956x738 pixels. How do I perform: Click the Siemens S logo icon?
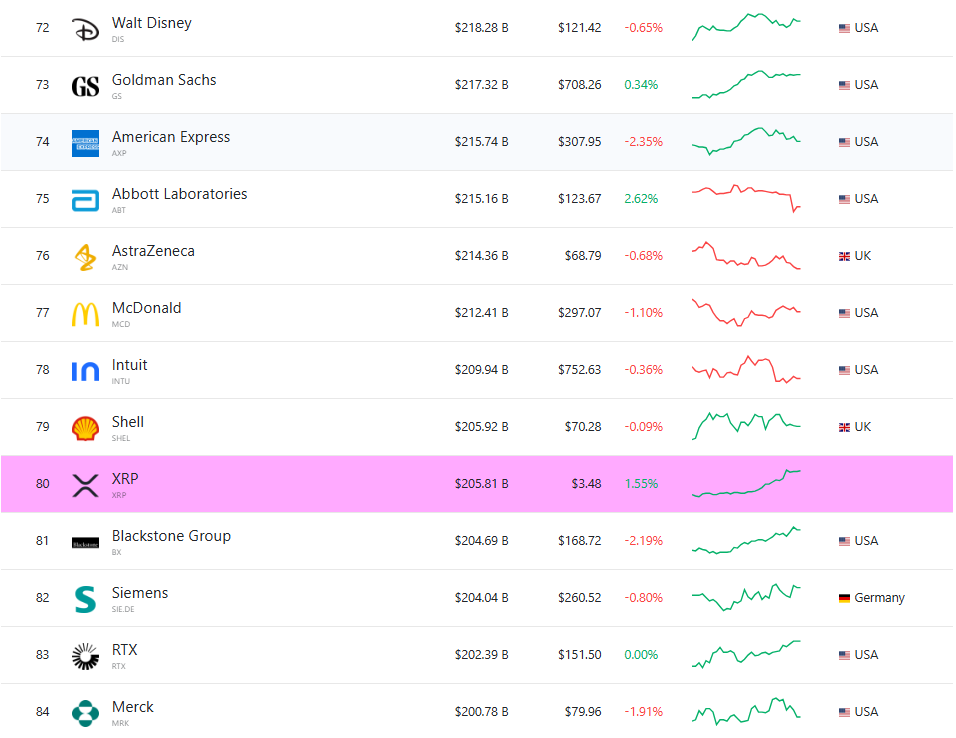85,599
